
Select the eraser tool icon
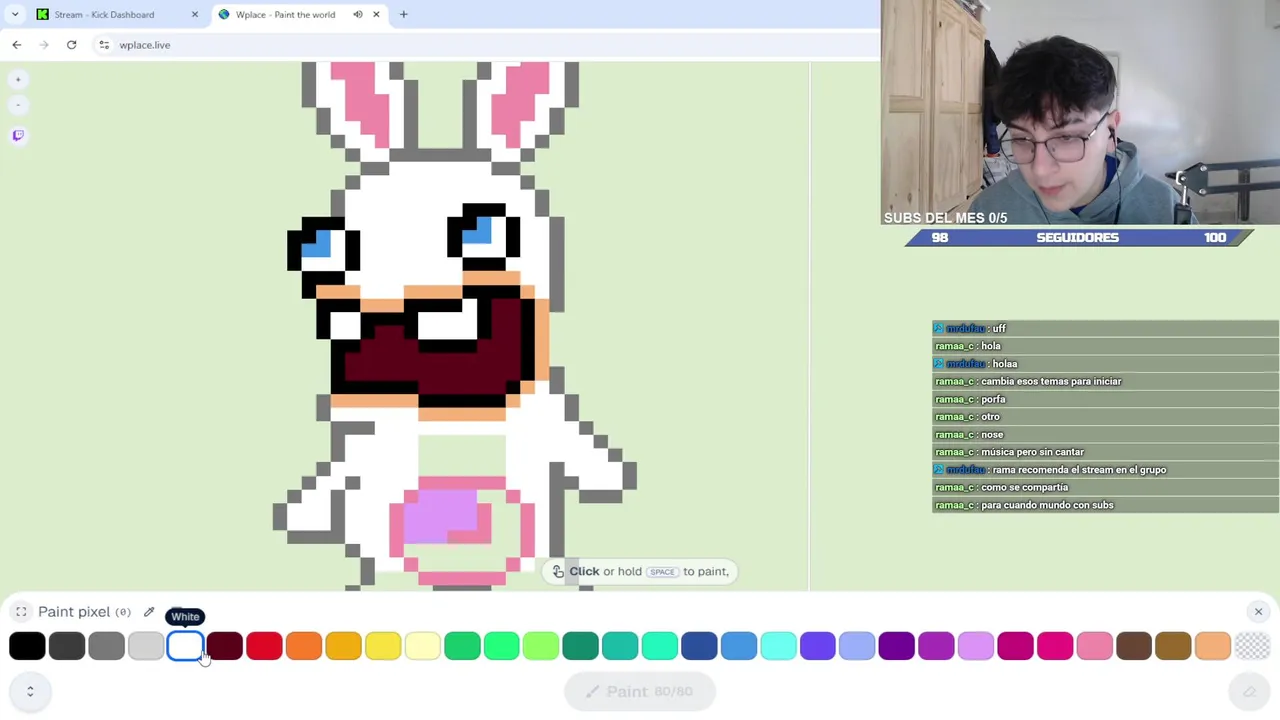(1249, 692)
